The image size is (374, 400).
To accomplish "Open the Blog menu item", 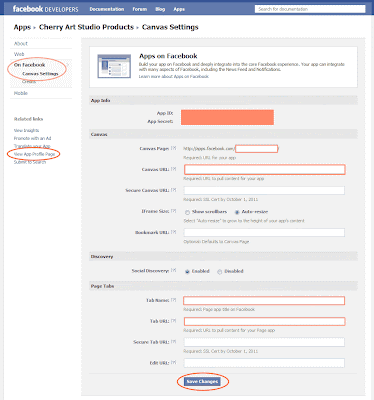I will point(160,9).
